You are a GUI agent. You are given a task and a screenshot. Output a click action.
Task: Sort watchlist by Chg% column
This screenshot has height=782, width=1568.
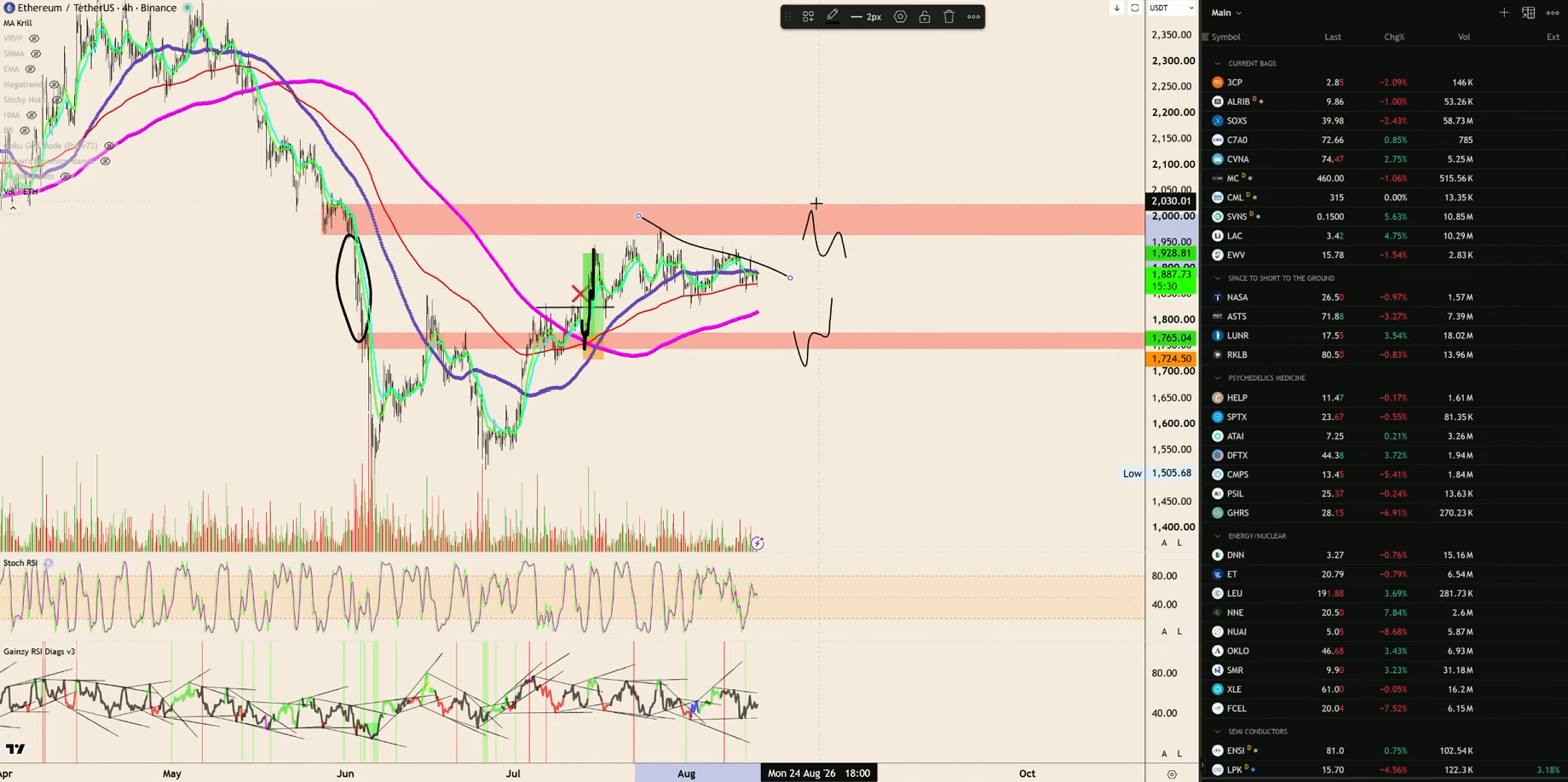pos(1394,37)
